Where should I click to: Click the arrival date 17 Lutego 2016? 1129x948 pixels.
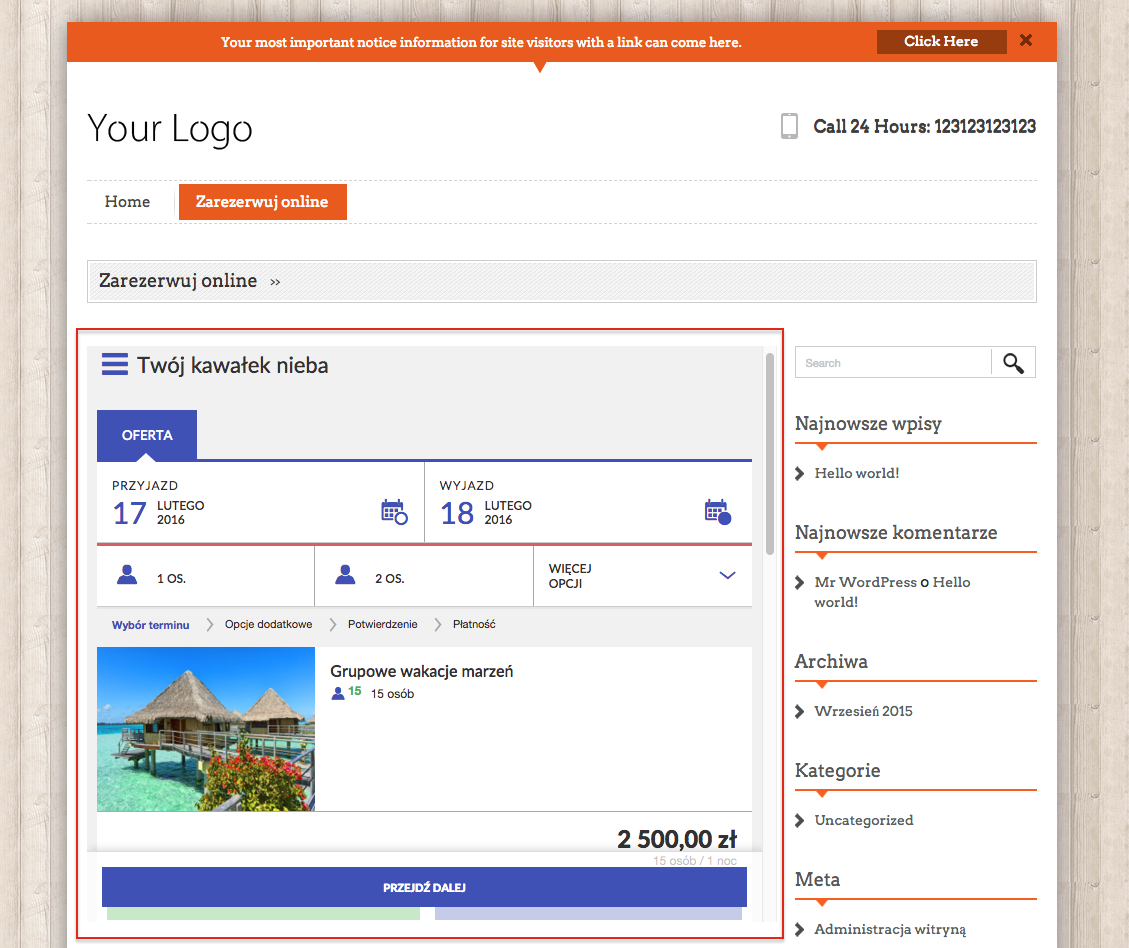pos(158,513)
